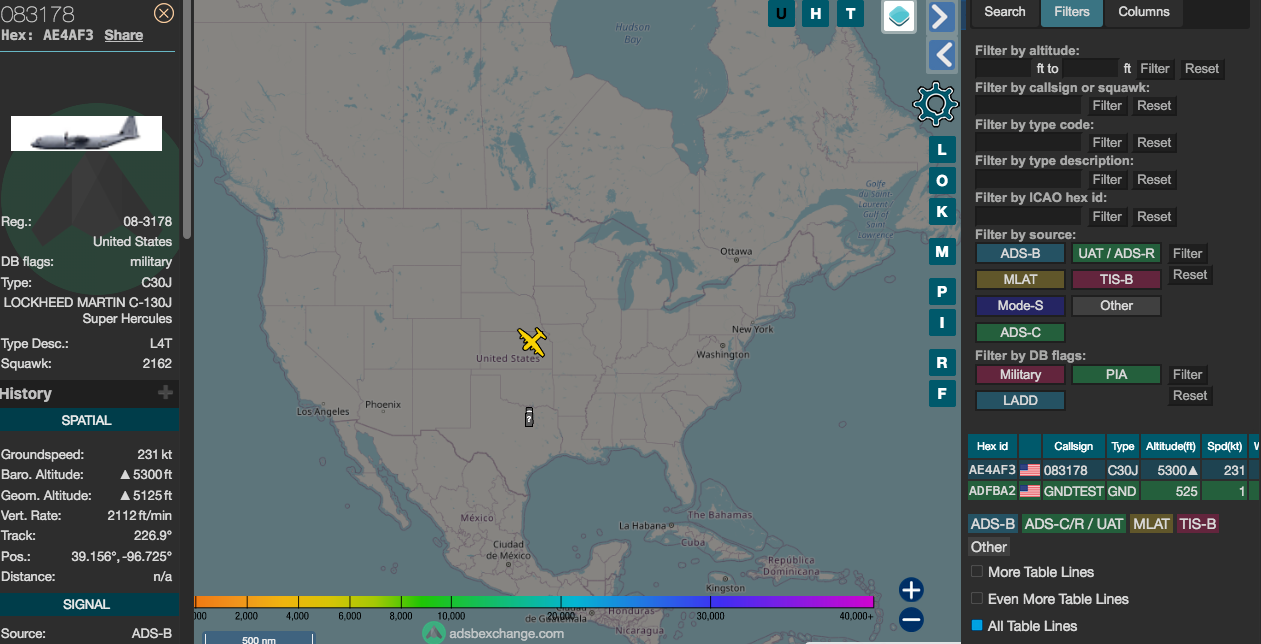Sort table by Spd(kt) column header
1261x644 pixels.
pos(1225,446)
